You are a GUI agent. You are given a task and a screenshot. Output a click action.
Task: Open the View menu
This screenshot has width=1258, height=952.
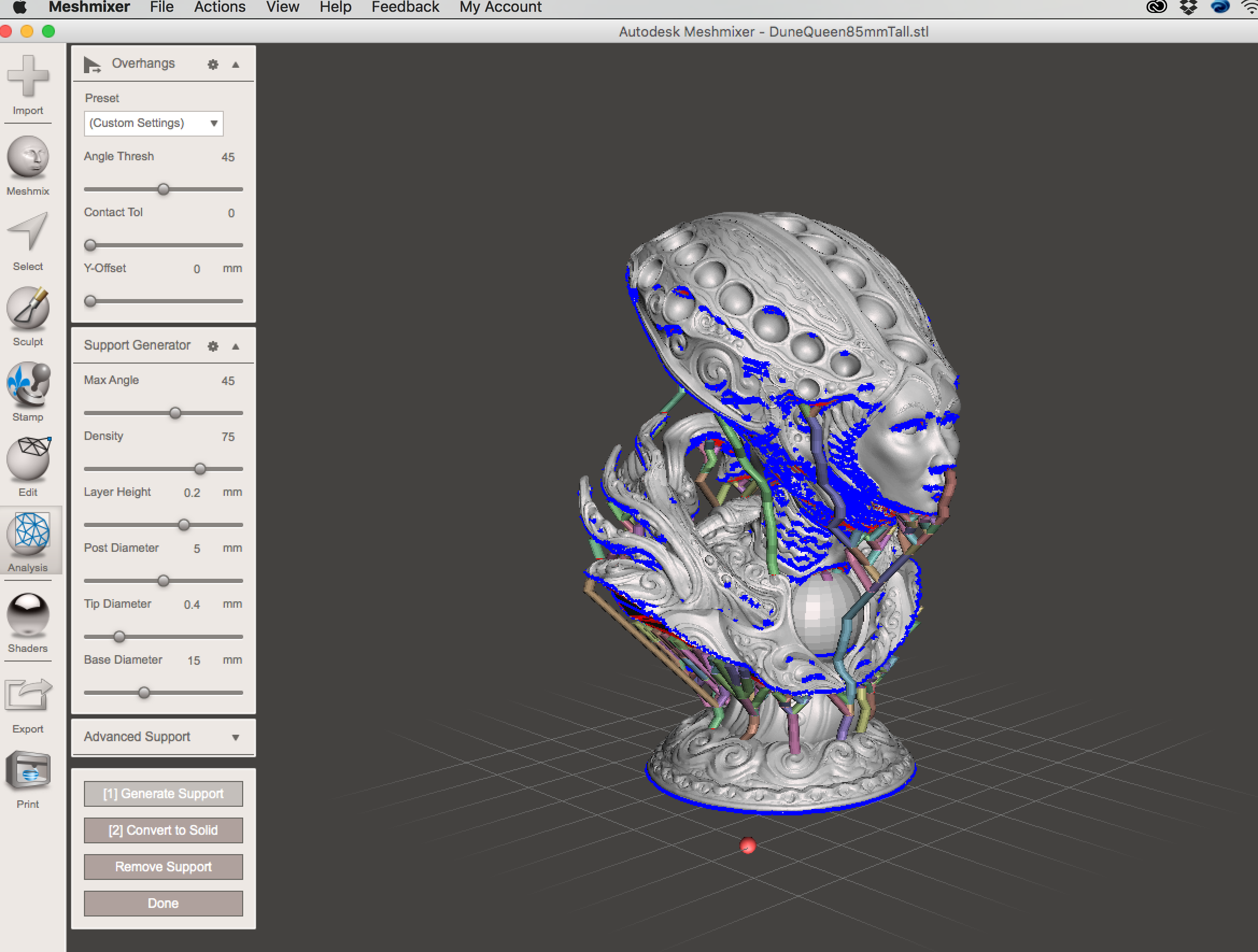(282, 7)
